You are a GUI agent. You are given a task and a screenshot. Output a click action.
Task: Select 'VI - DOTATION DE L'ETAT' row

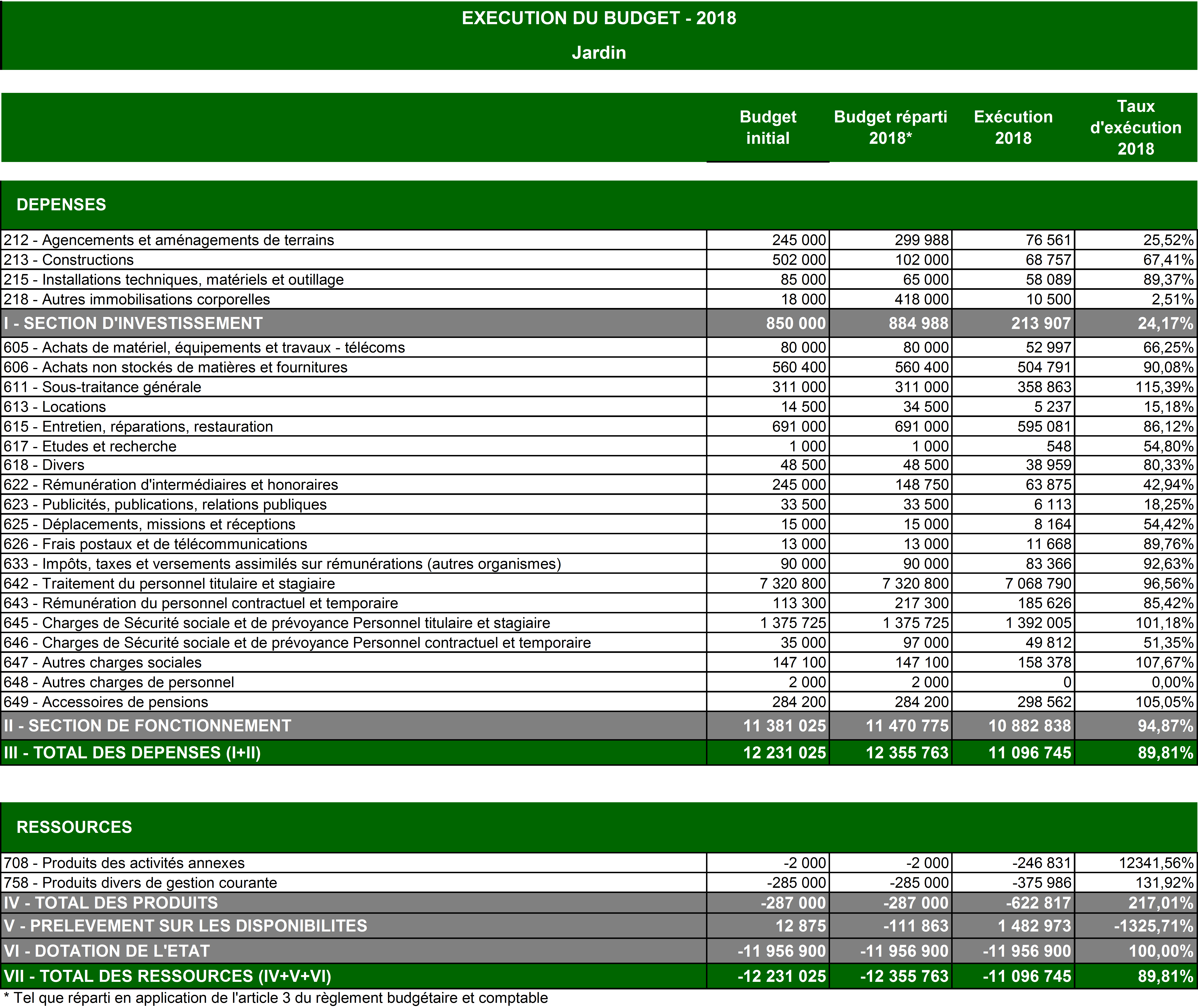click(x=107, y=951)
